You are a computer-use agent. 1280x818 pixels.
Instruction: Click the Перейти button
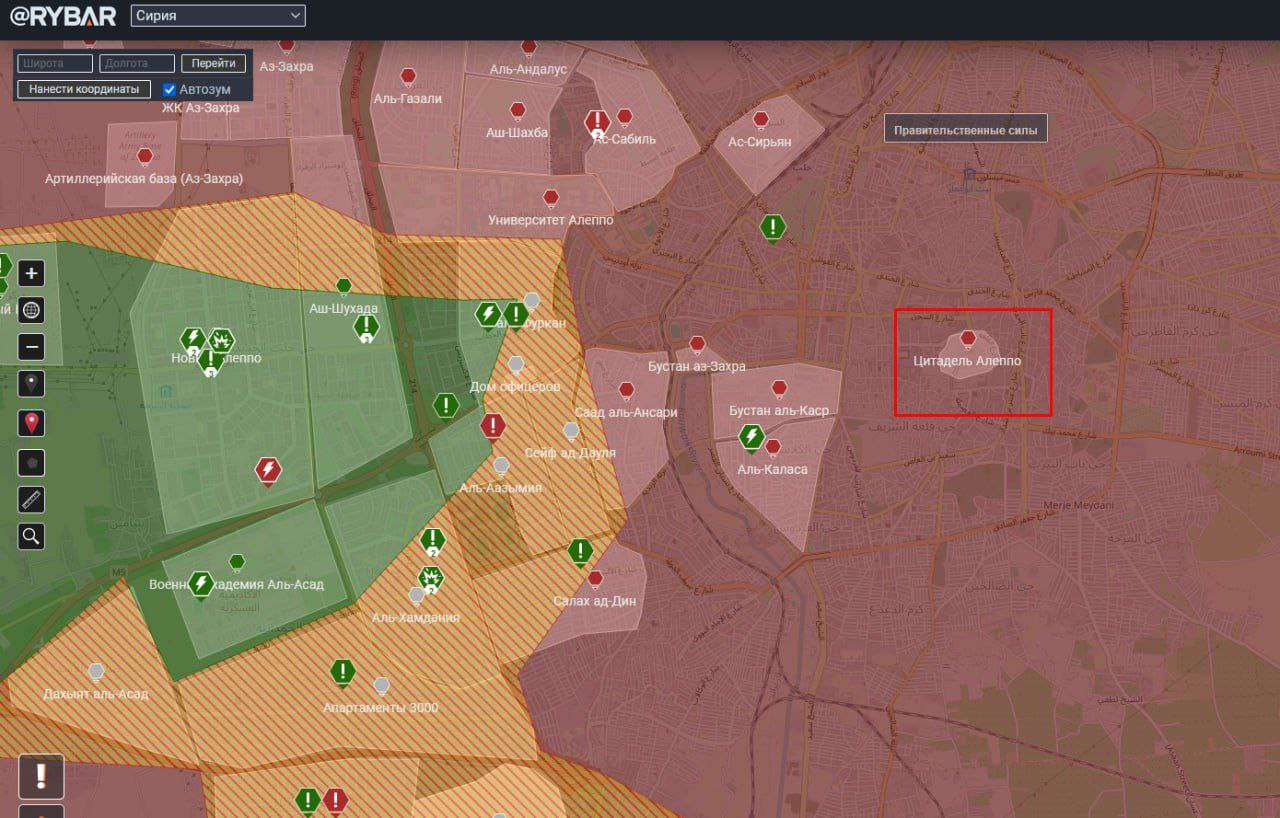[214, 63]
